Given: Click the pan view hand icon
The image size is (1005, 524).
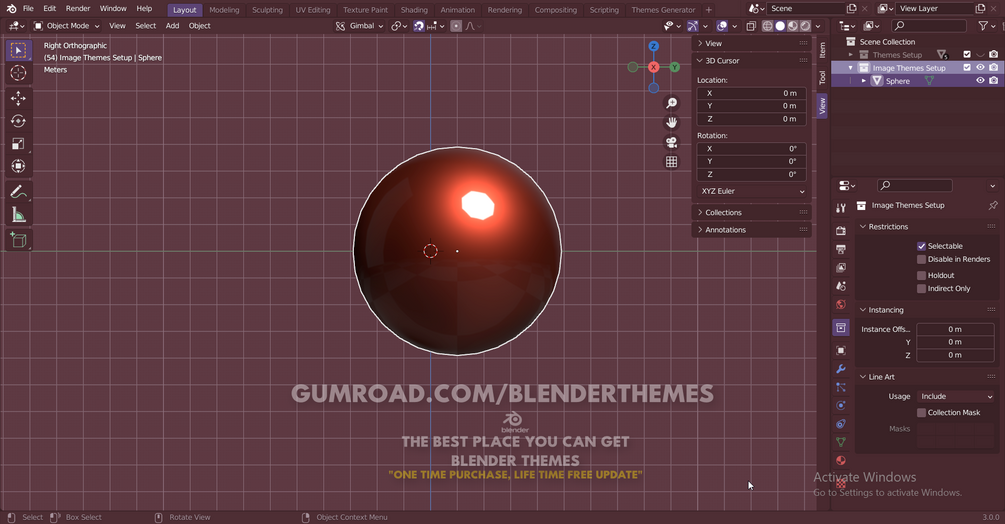Looking at the screenshot, I should pyautogui.click(x=671, y=122).
